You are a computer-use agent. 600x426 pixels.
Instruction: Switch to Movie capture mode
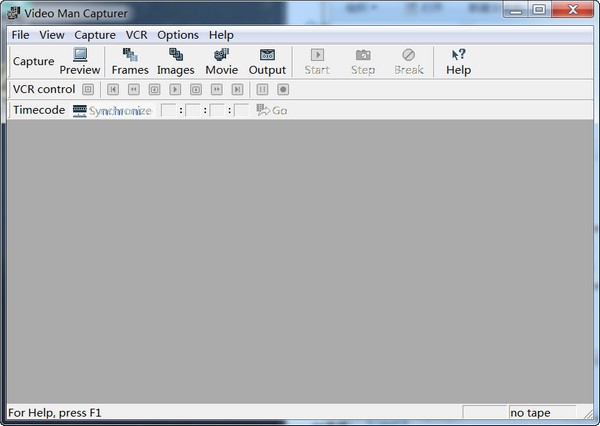(x=221, y=62)
